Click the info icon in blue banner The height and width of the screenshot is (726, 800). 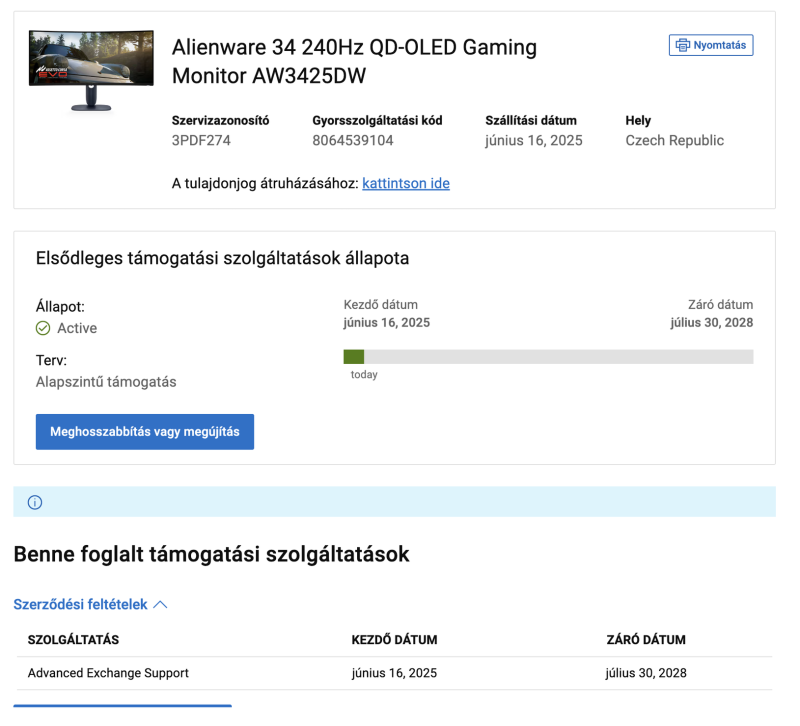(35, 502)
